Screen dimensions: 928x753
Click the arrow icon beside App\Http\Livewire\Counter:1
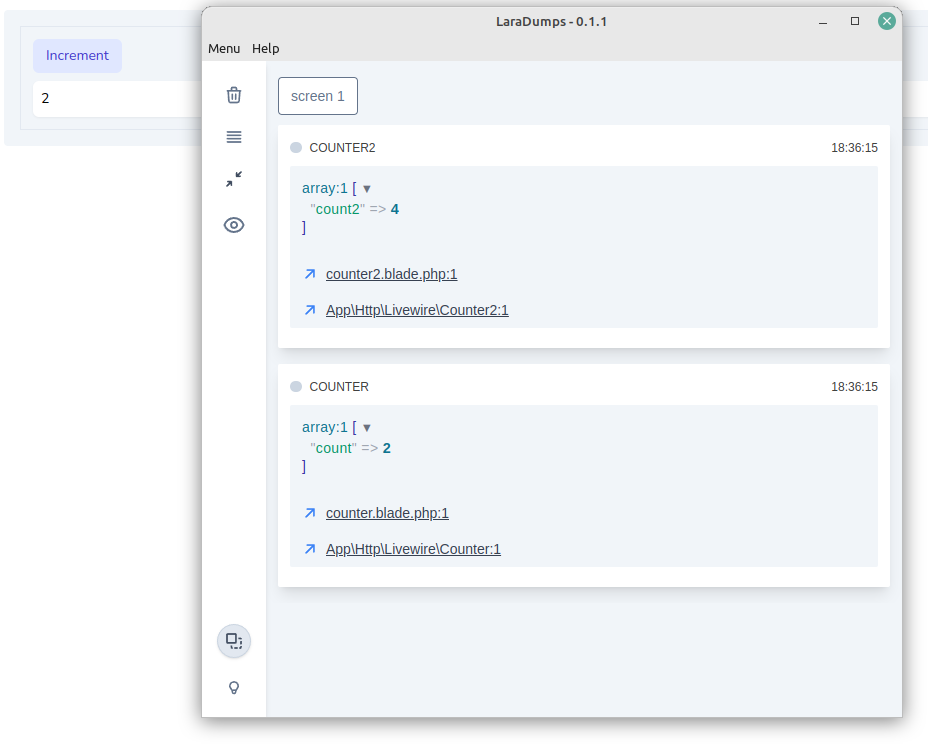click(310, 549)
